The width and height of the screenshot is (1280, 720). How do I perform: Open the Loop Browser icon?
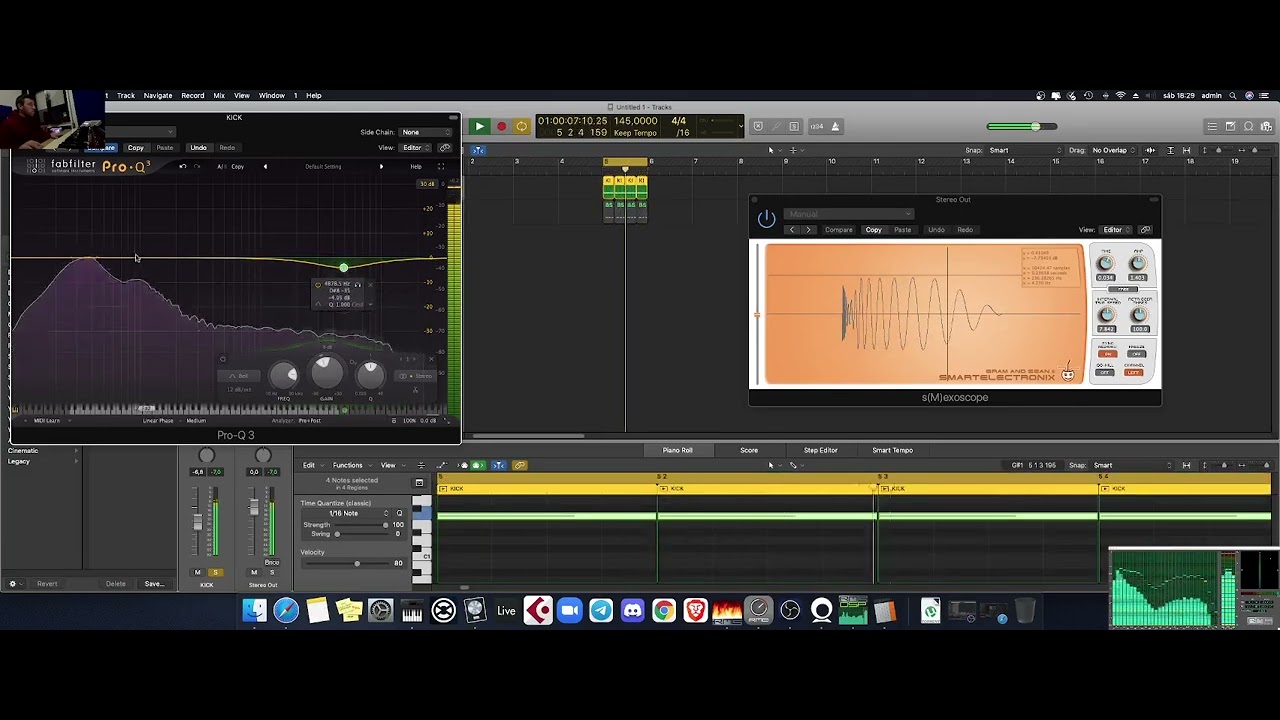coord(1249,126)
